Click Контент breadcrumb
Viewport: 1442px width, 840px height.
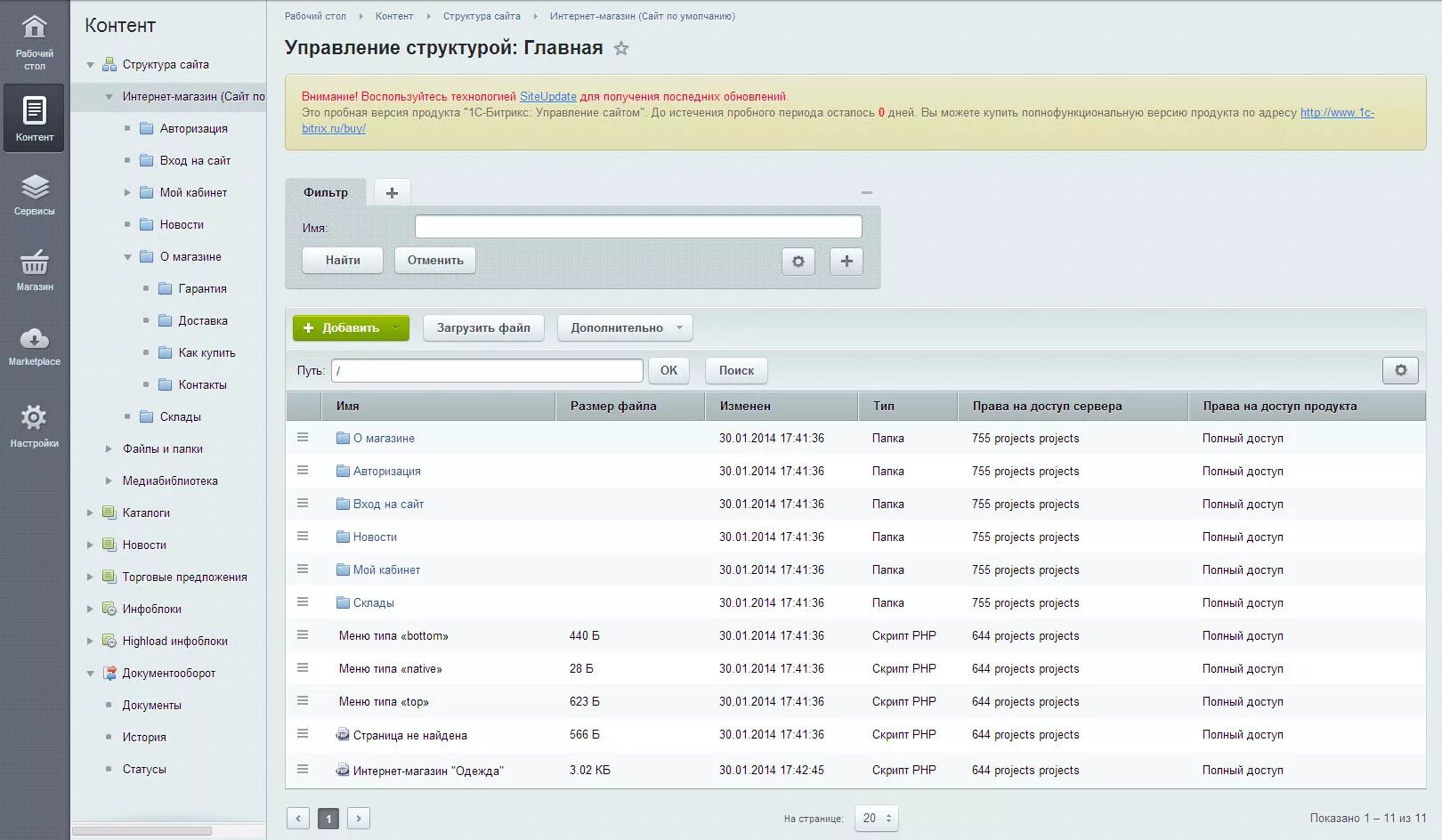[394, 16]
